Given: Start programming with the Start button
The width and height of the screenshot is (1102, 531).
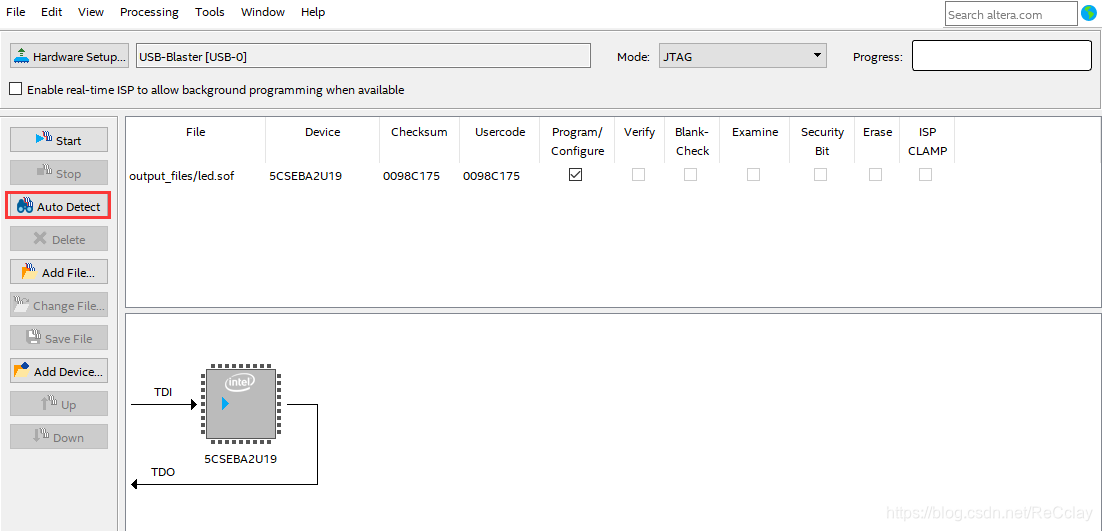Looking at the screenshot, I should point(59,140).
